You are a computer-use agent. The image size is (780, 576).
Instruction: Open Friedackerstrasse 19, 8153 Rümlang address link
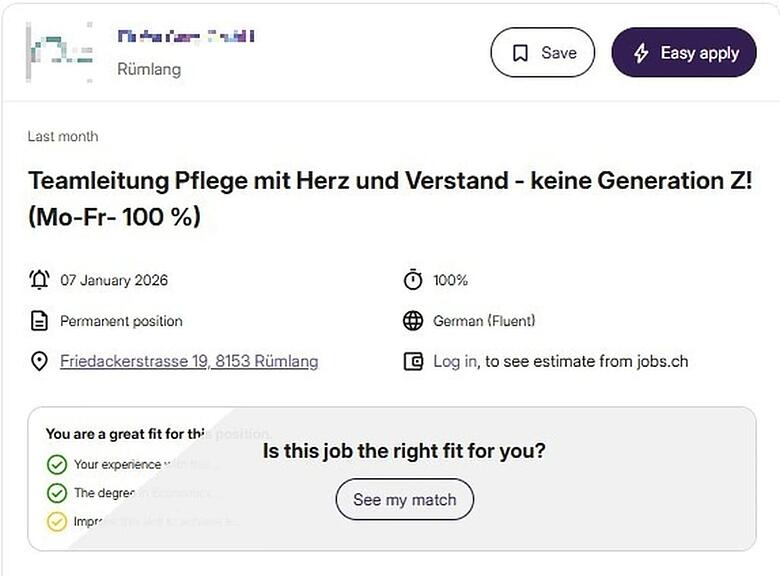click(189, 362)
